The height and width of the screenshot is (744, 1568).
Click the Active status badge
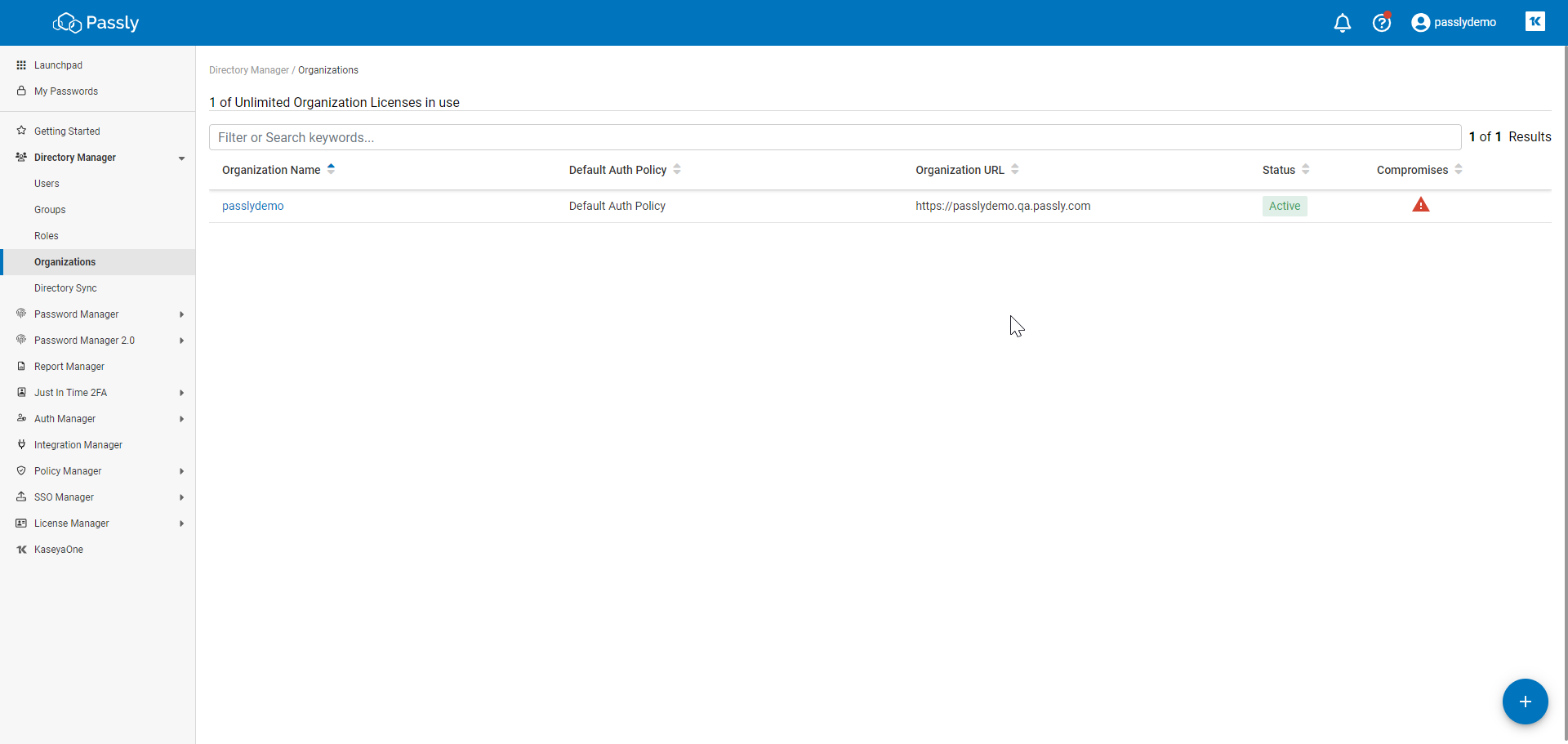click(x=1285, y=206)
